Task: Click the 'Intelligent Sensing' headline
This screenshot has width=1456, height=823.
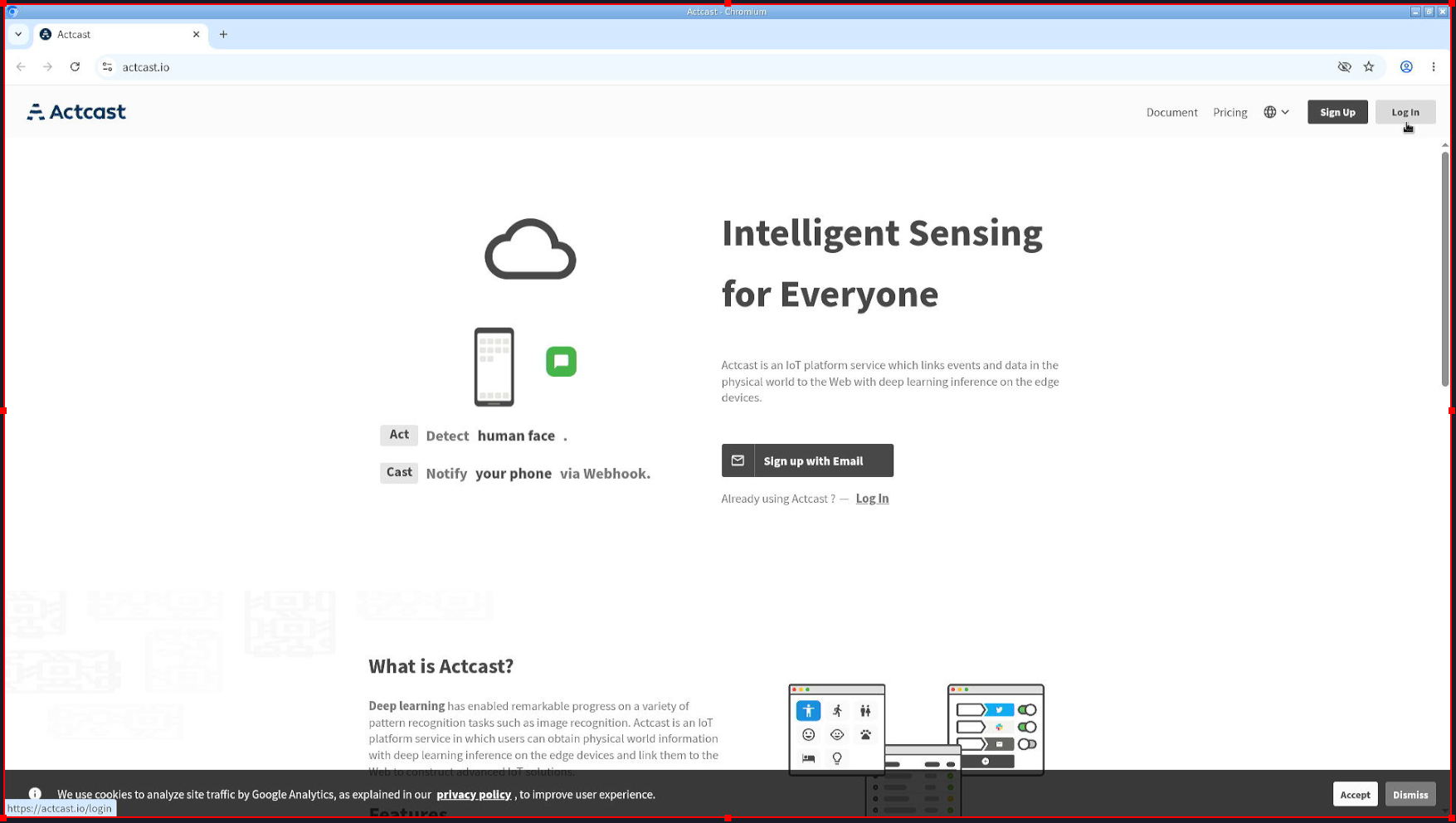Action: point(881,233)
